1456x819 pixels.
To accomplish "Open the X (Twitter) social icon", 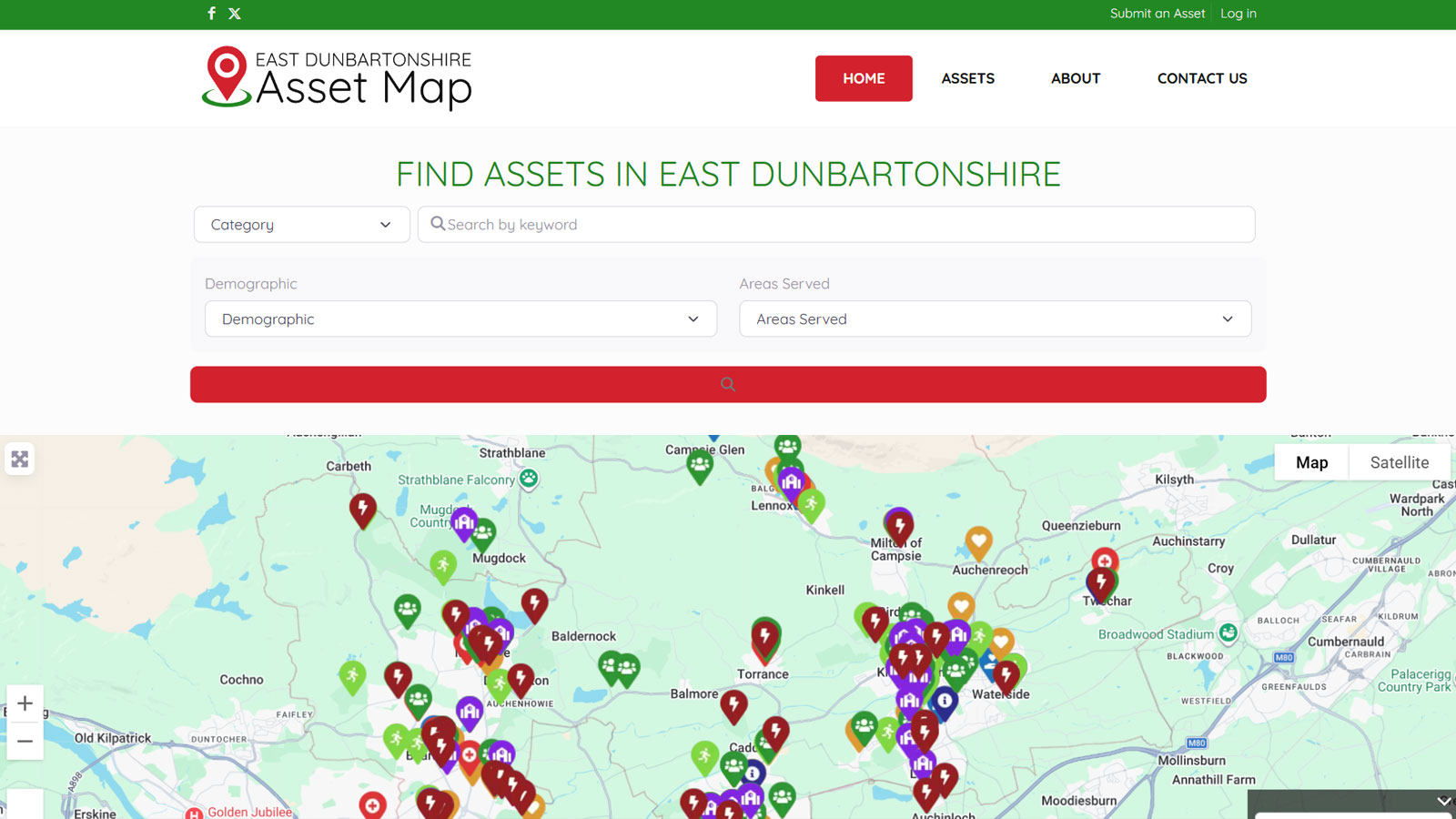I will [235, 13].
